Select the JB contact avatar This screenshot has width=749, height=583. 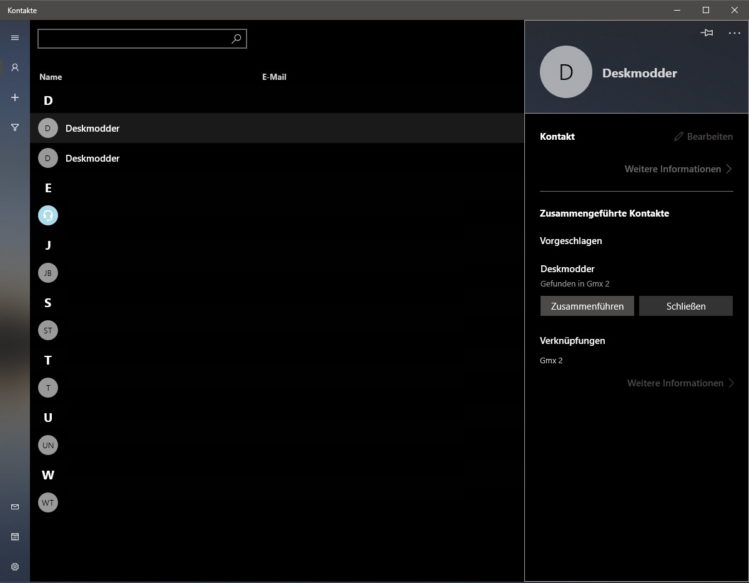click(x=48, y=273)
